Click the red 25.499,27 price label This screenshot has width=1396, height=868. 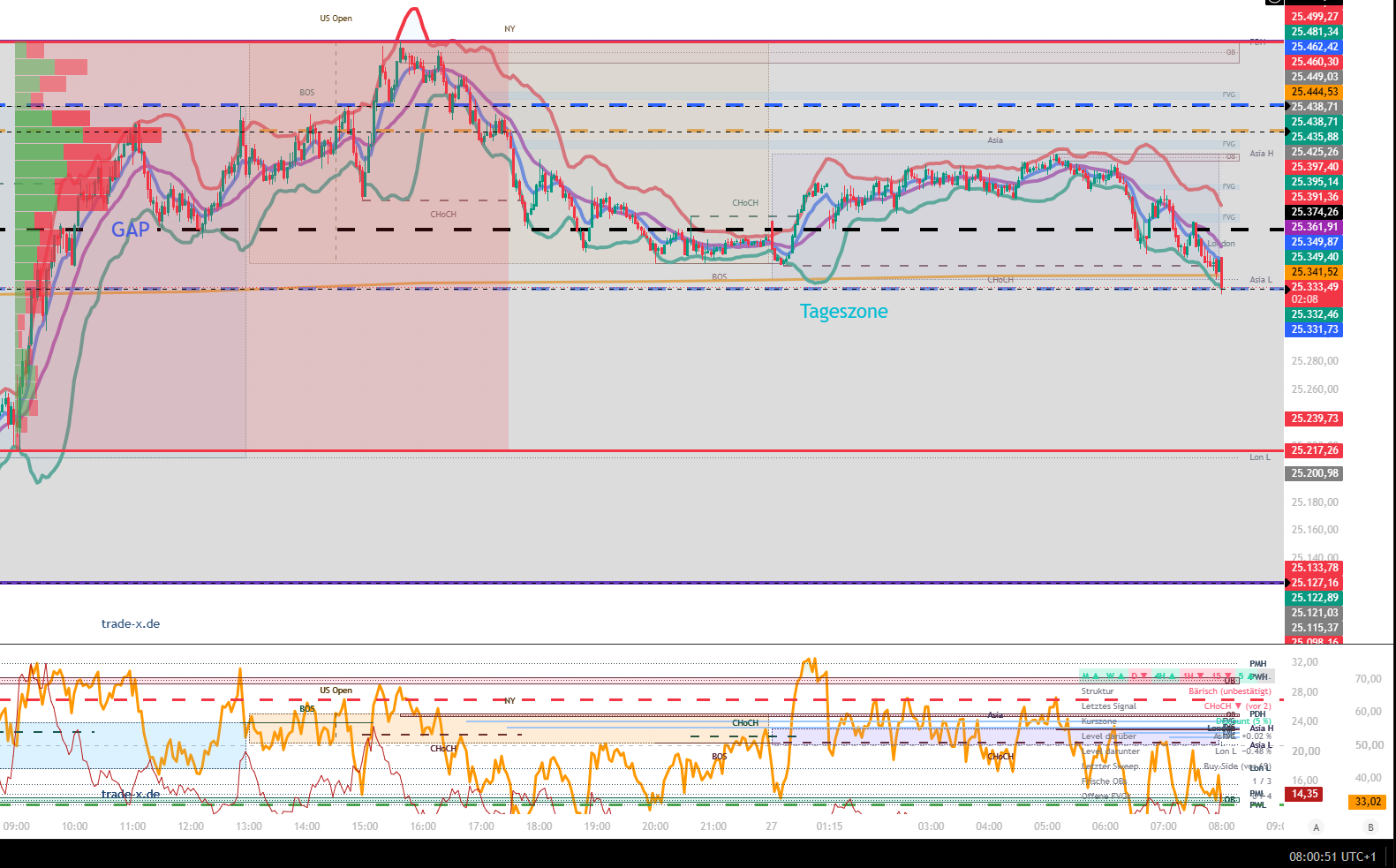click(x=1315, y=17)
